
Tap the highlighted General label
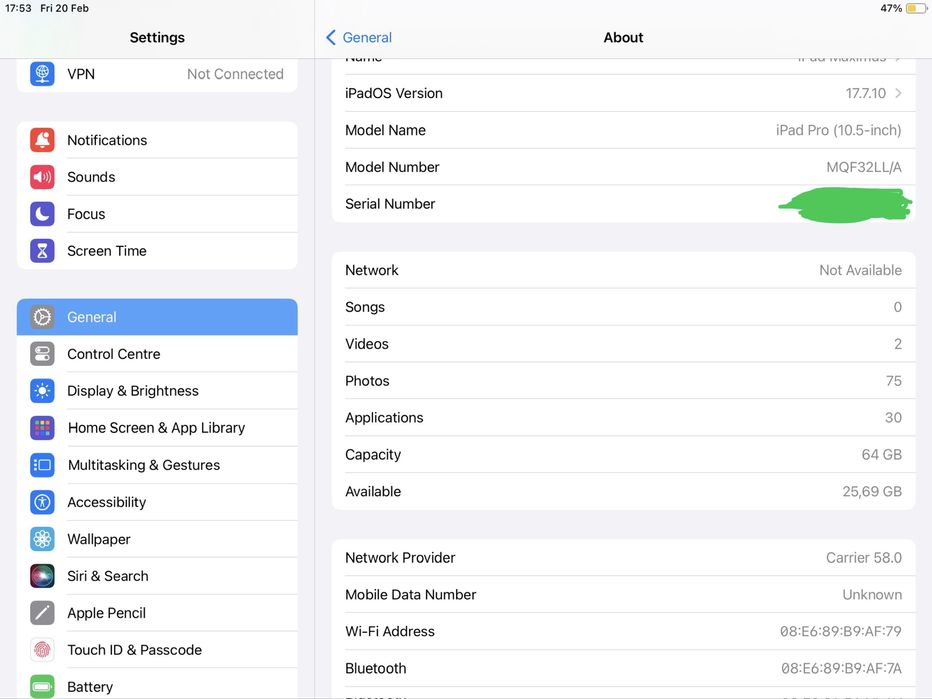(x=92, y=317)
